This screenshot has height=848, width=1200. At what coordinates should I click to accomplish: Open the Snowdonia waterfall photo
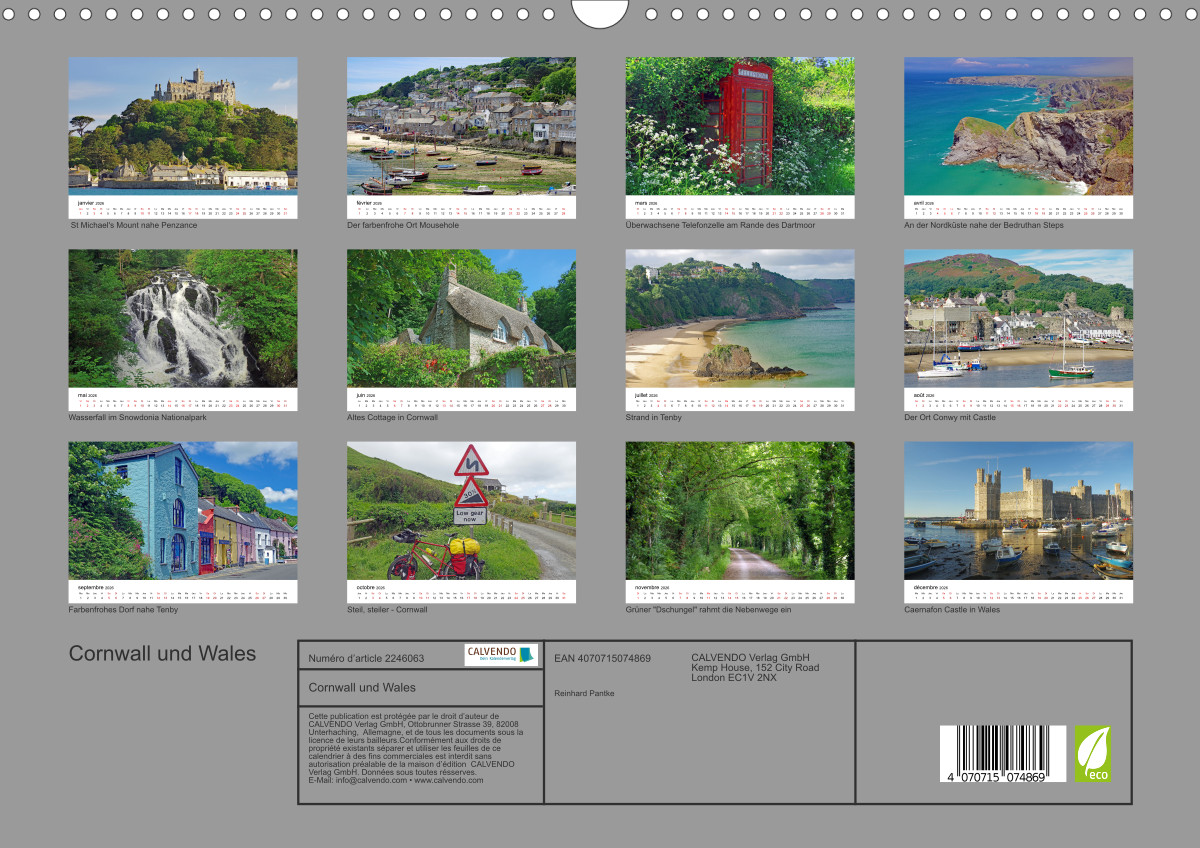(183, 318)
